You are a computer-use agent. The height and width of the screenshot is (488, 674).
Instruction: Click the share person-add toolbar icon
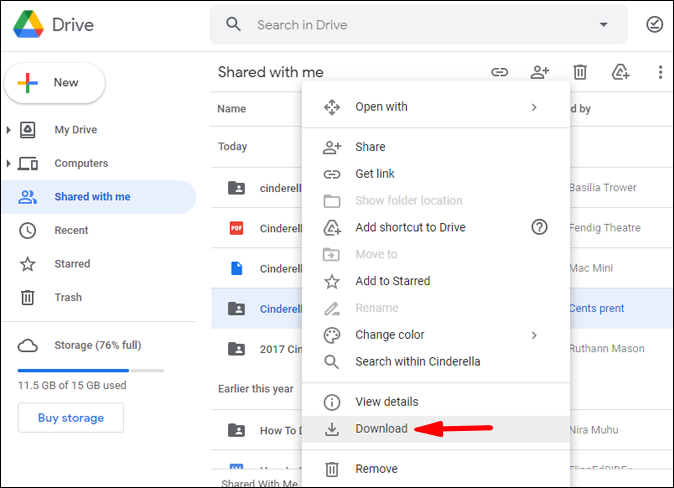[540, 72]
